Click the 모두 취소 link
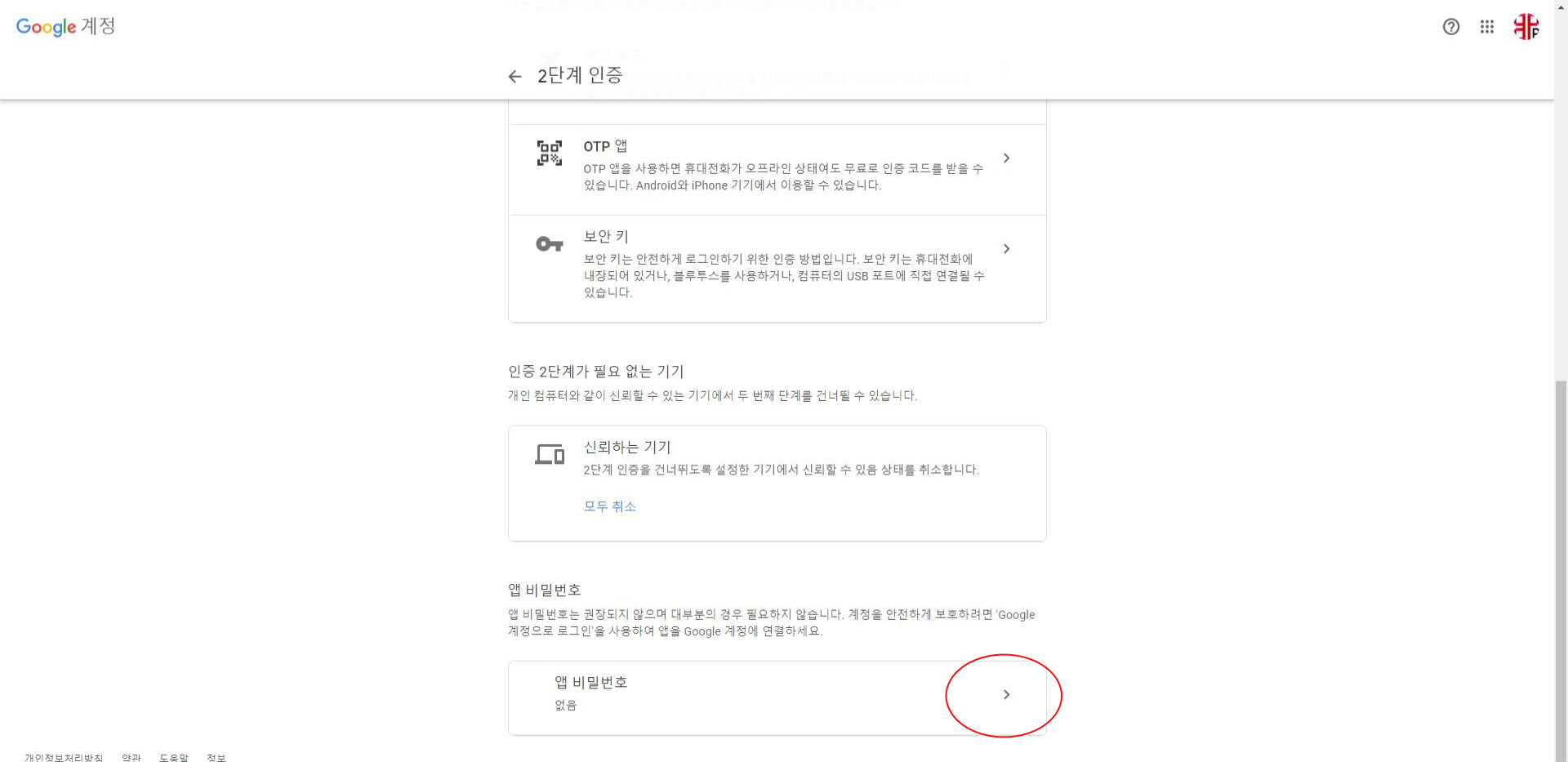Image resolution: width=1568 pixels, height=762 pixels. pyautogui.click(x=609, y=506)
